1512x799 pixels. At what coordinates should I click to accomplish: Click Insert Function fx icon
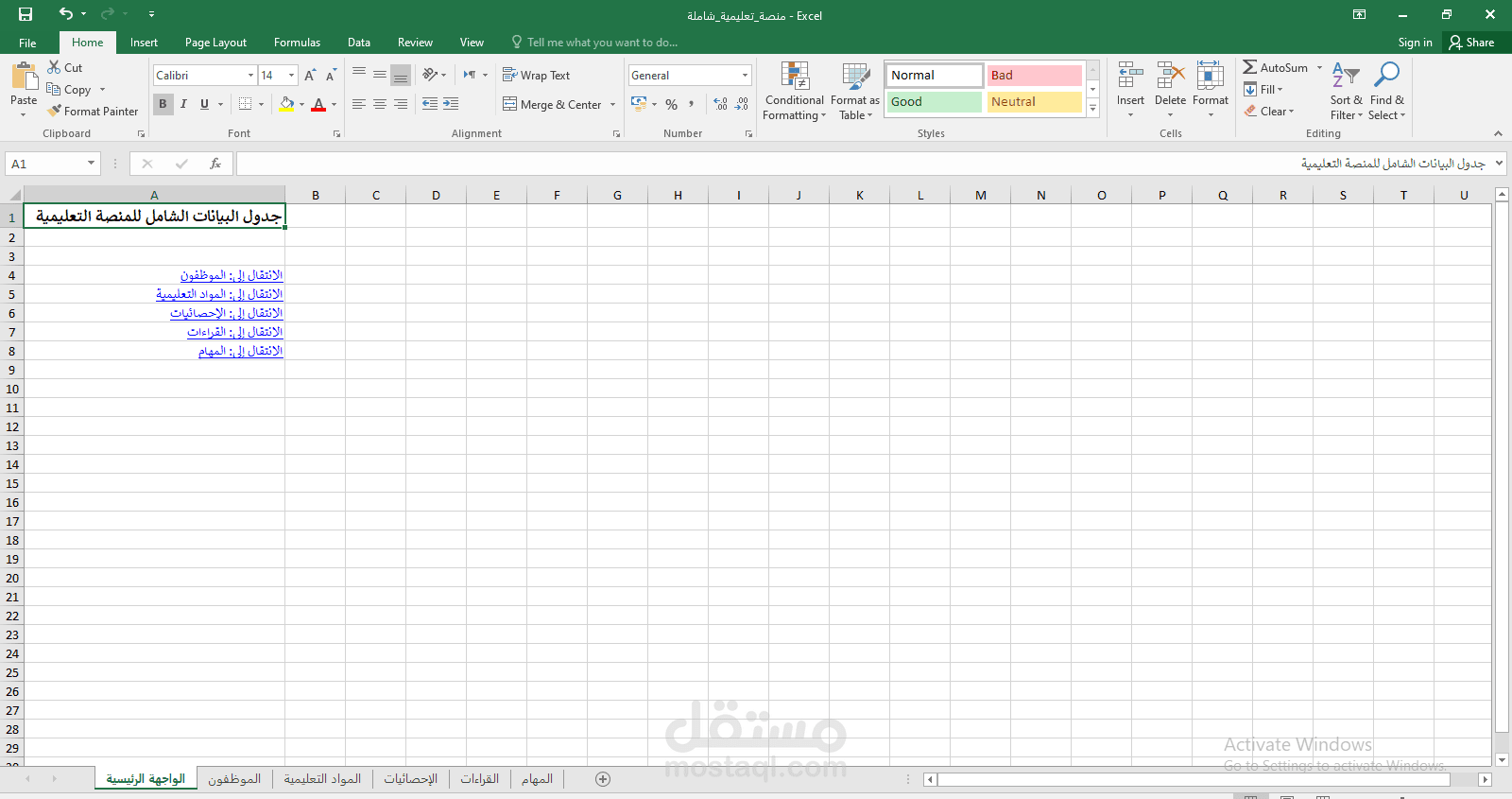[215, 164]
